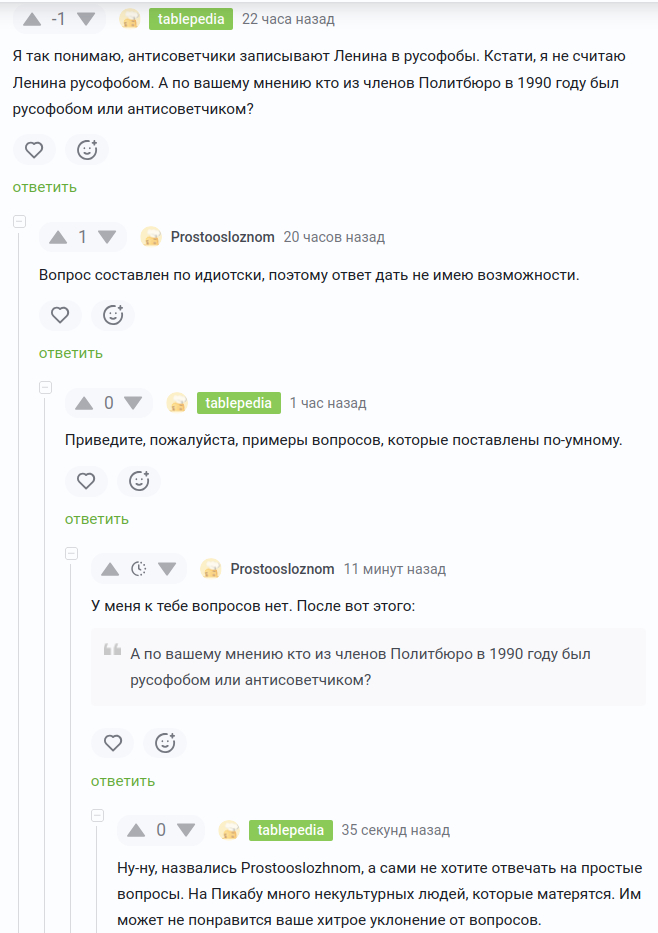Open Prostoosloznom's profile via his username
Screen dimensions: 658x933
click(221, 237)
